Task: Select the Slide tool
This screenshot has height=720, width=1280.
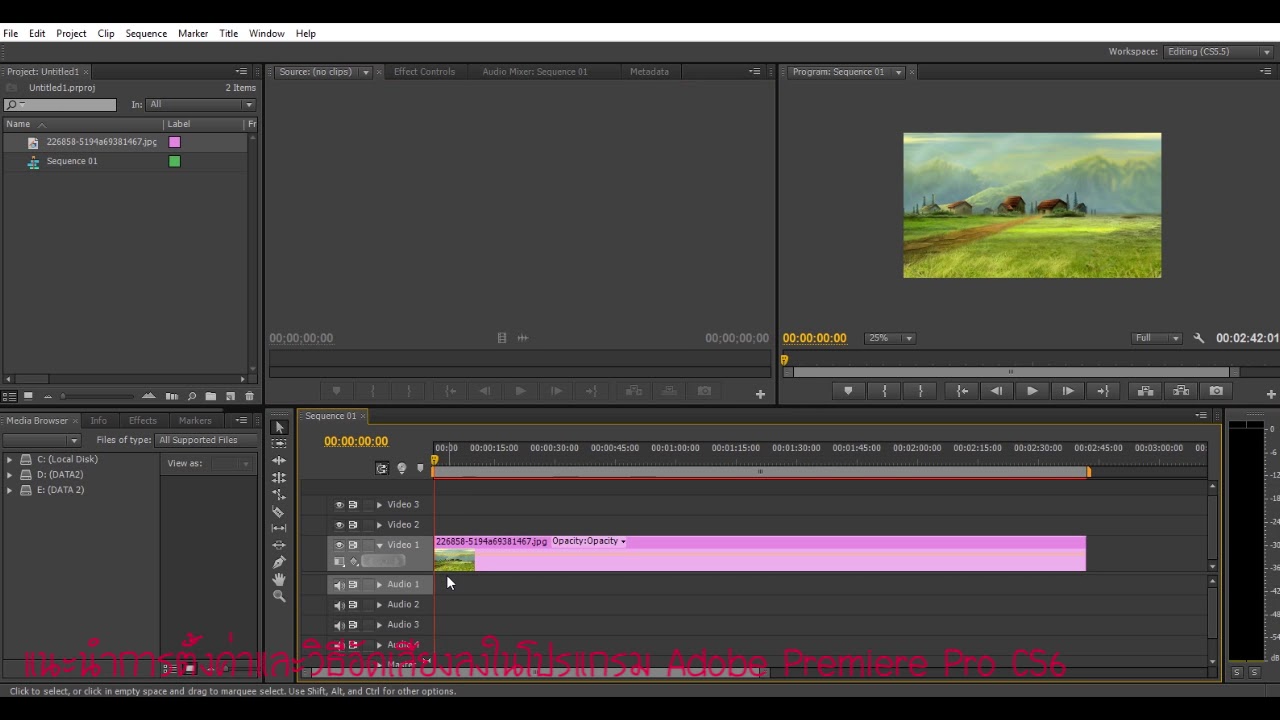Action: [279, 545]
